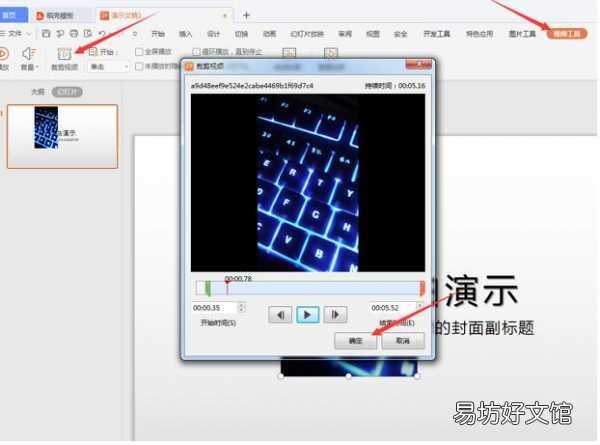Expand the File (文件) menu arrow

[29, 34]
